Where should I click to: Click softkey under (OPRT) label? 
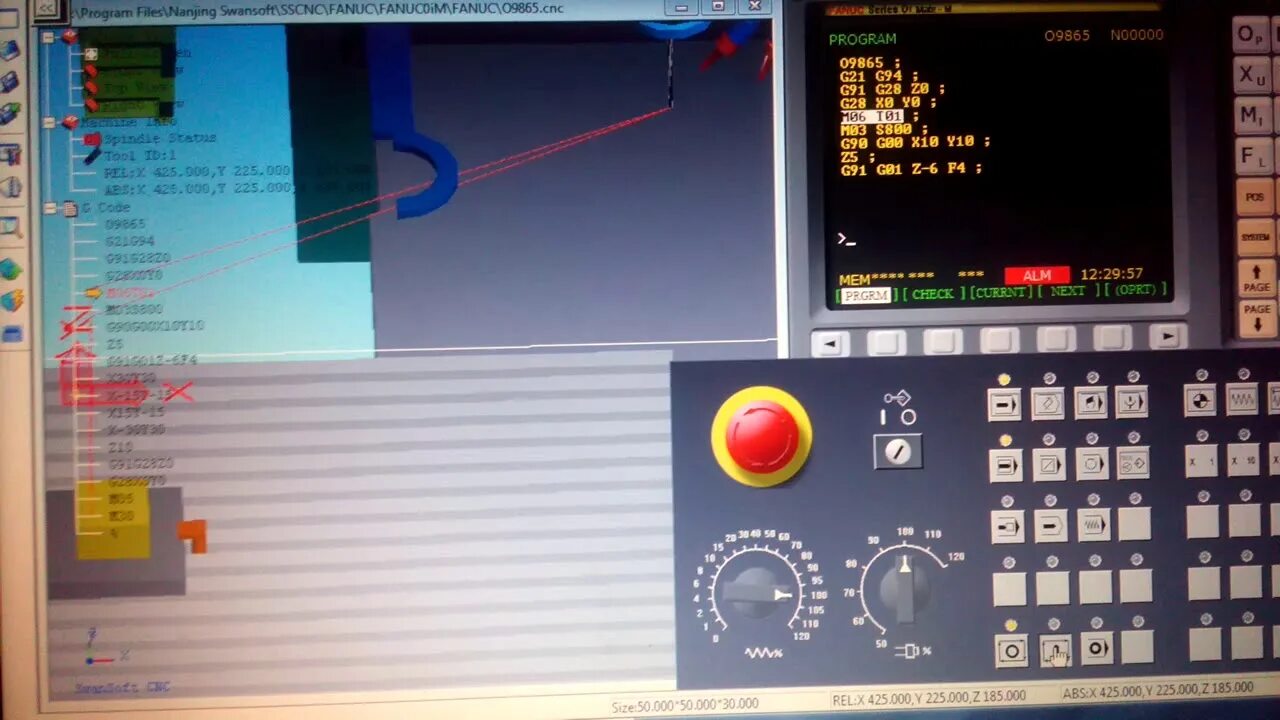(1111, 338)
